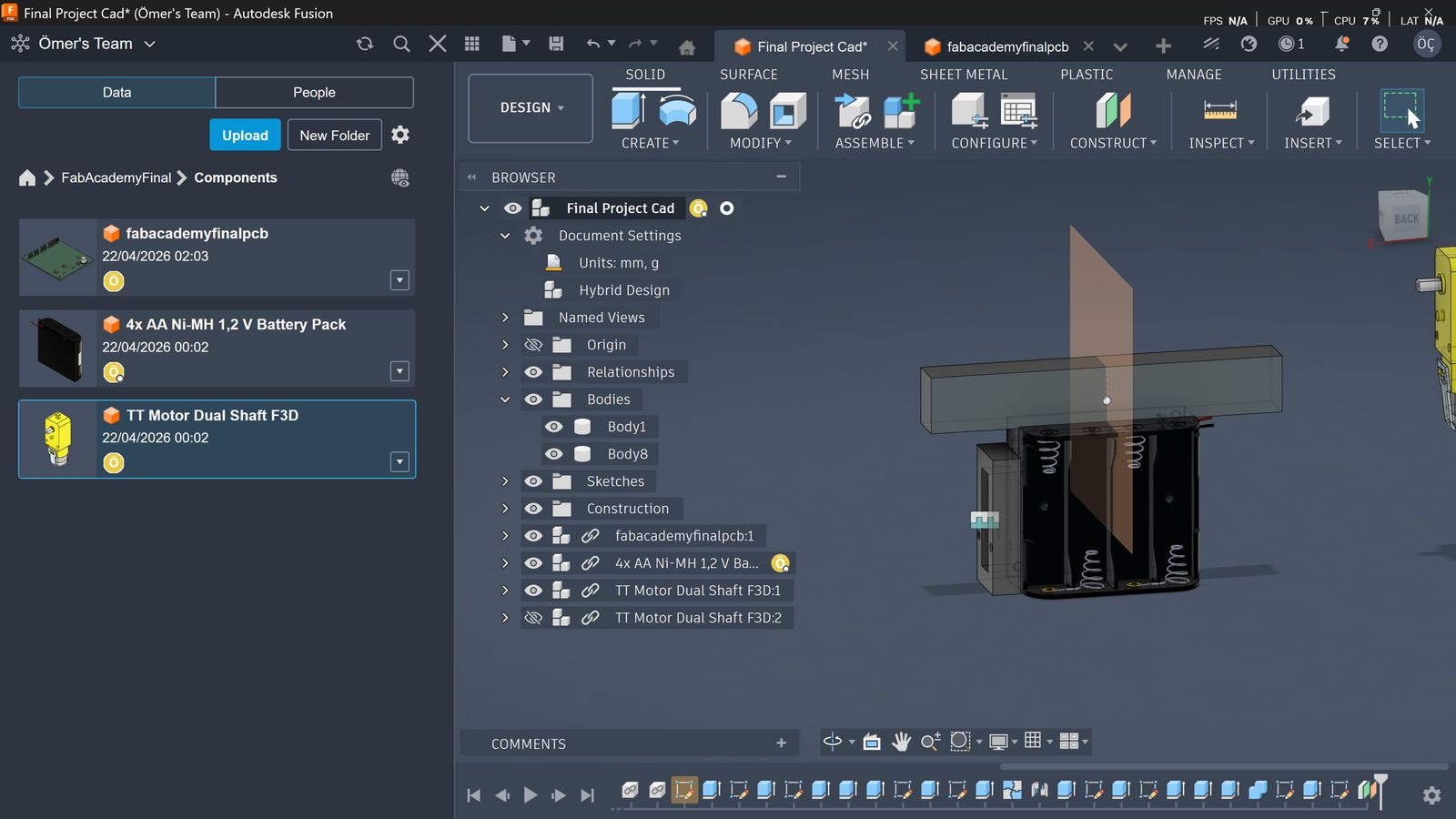Expand the fabacademyfinalpcb:1 component
This screenshot has height=819, width=1456.
coord(505,536)
